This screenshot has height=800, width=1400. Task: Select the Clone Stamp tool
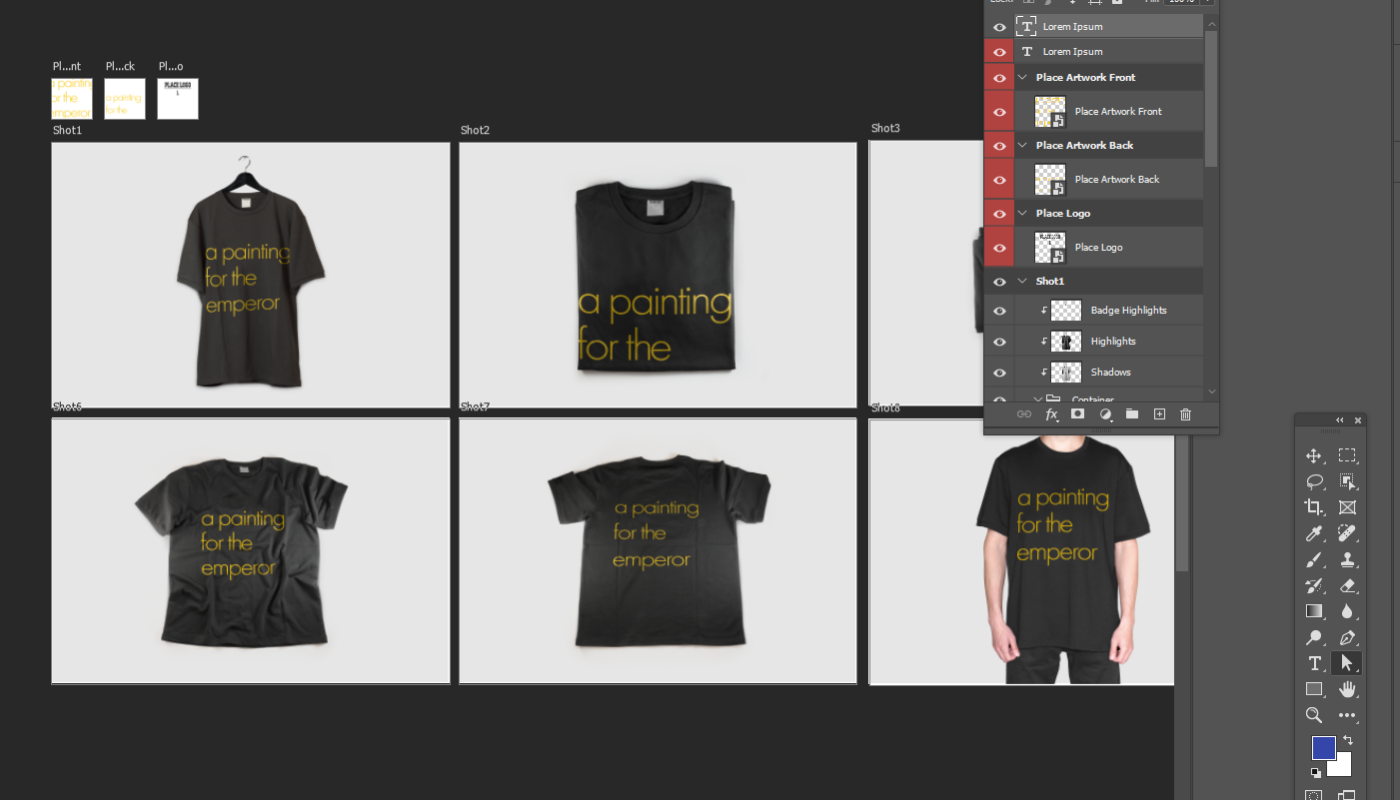coord(1347,560)
